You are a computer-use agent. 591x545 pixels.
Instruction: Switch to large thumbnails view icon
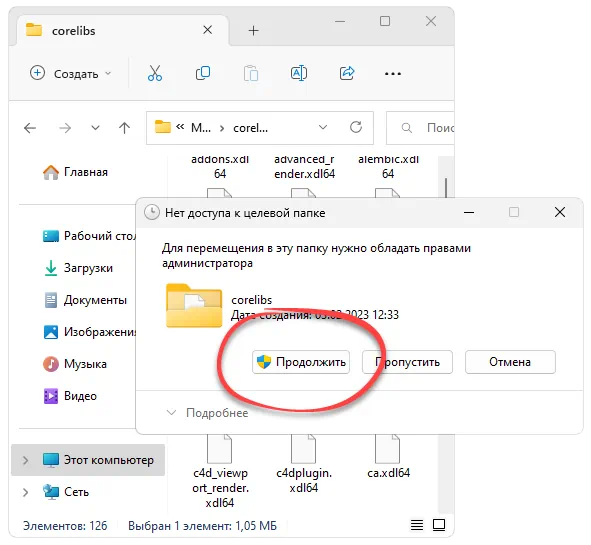[x=439, y=525]
